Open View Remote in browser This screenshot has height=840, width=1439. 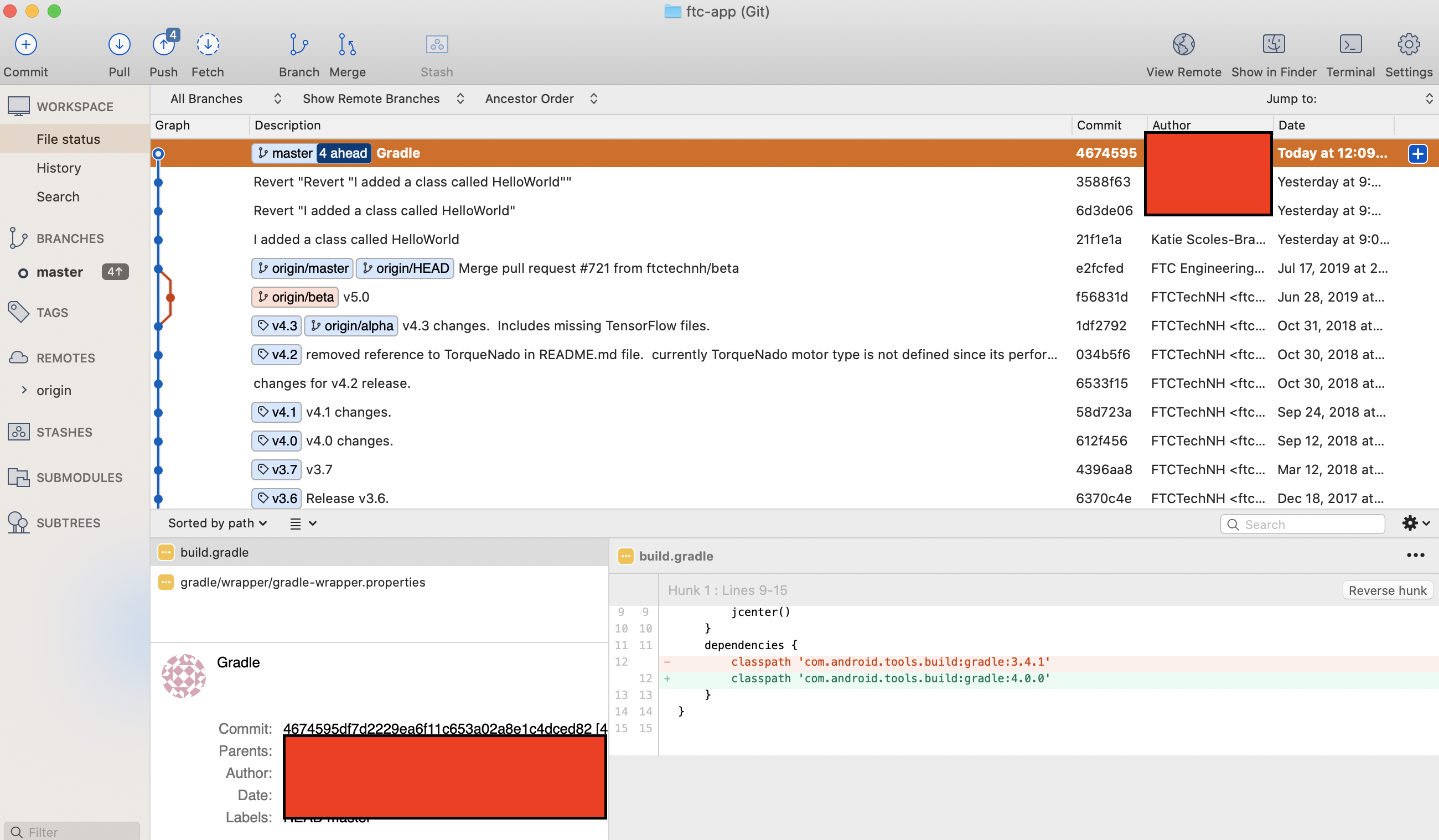click(x=1184, y=44)
